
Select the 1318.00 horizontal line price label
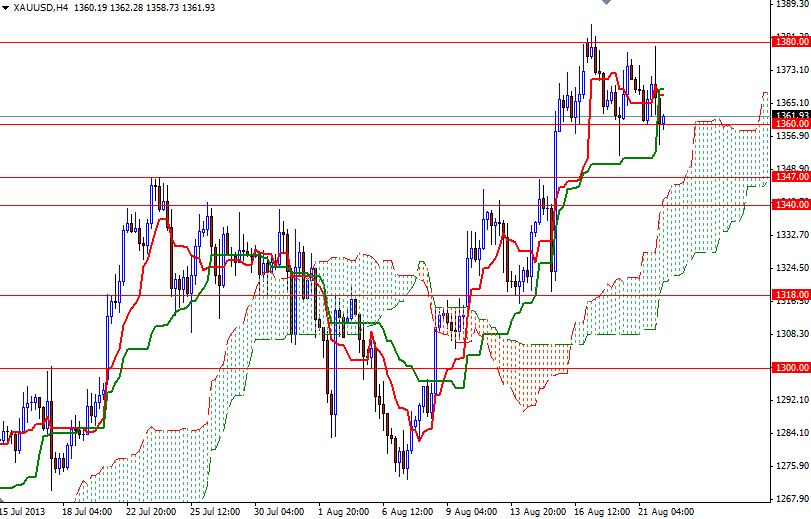click(x=791, y=295)
